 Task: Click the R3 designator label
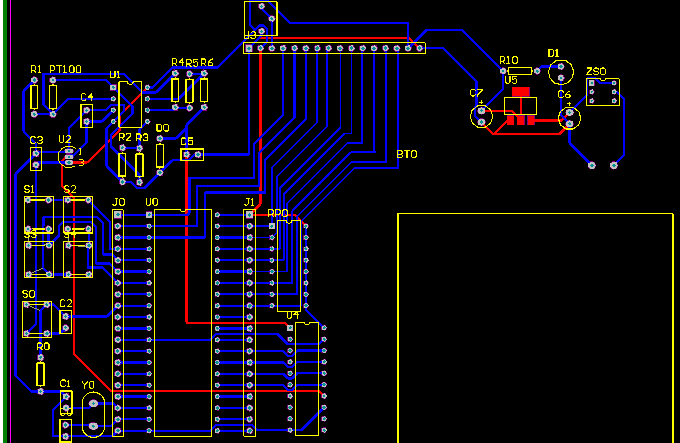click(x=142, y=137)
